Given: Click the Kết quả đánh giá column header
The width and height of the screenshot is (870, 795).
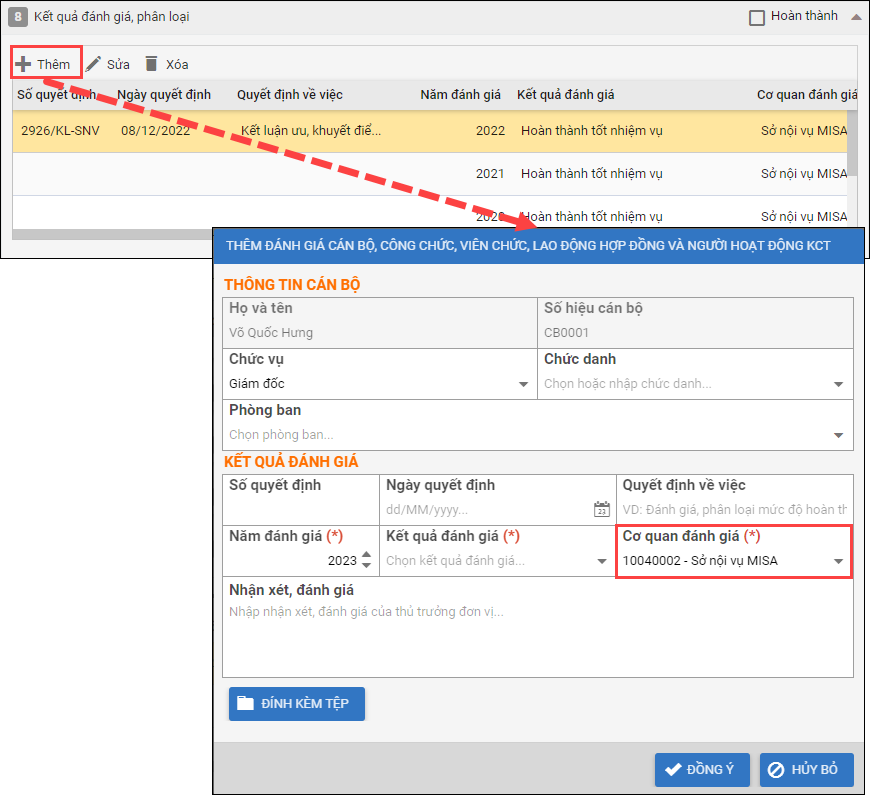Looking at the screenshot, I should 565,95.
